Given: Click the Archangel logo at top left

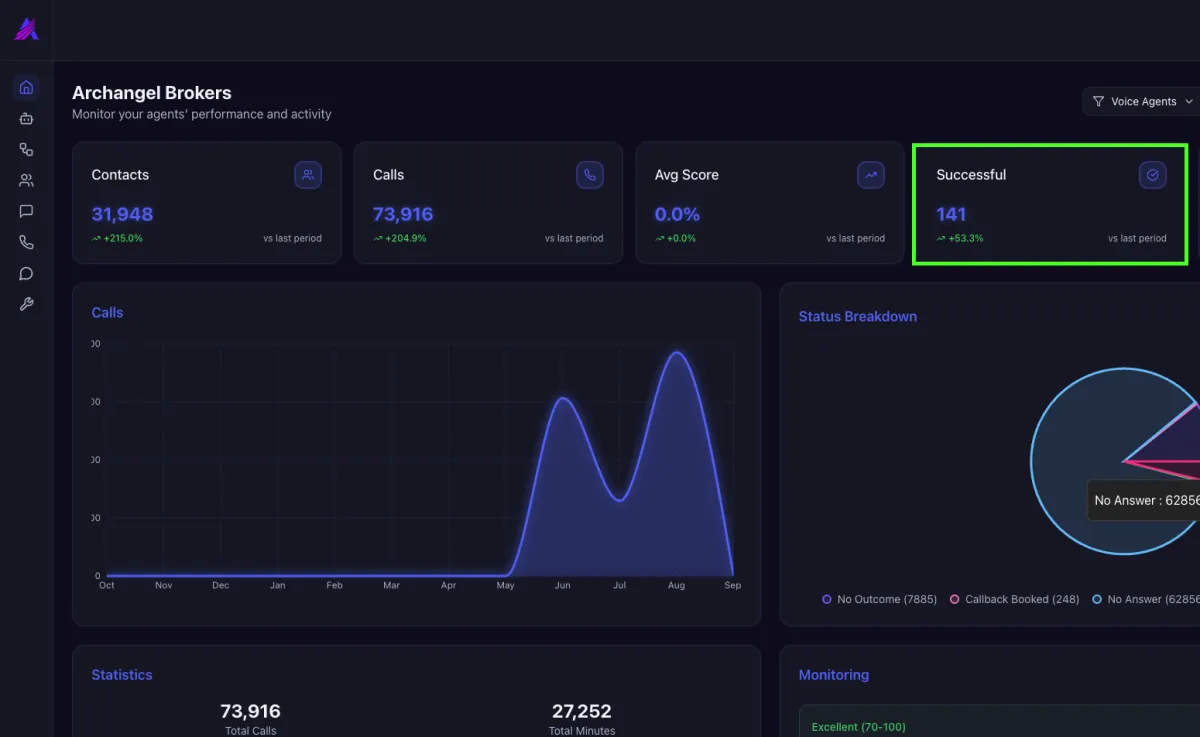Looking at the screenshot, I should [27, 29].
